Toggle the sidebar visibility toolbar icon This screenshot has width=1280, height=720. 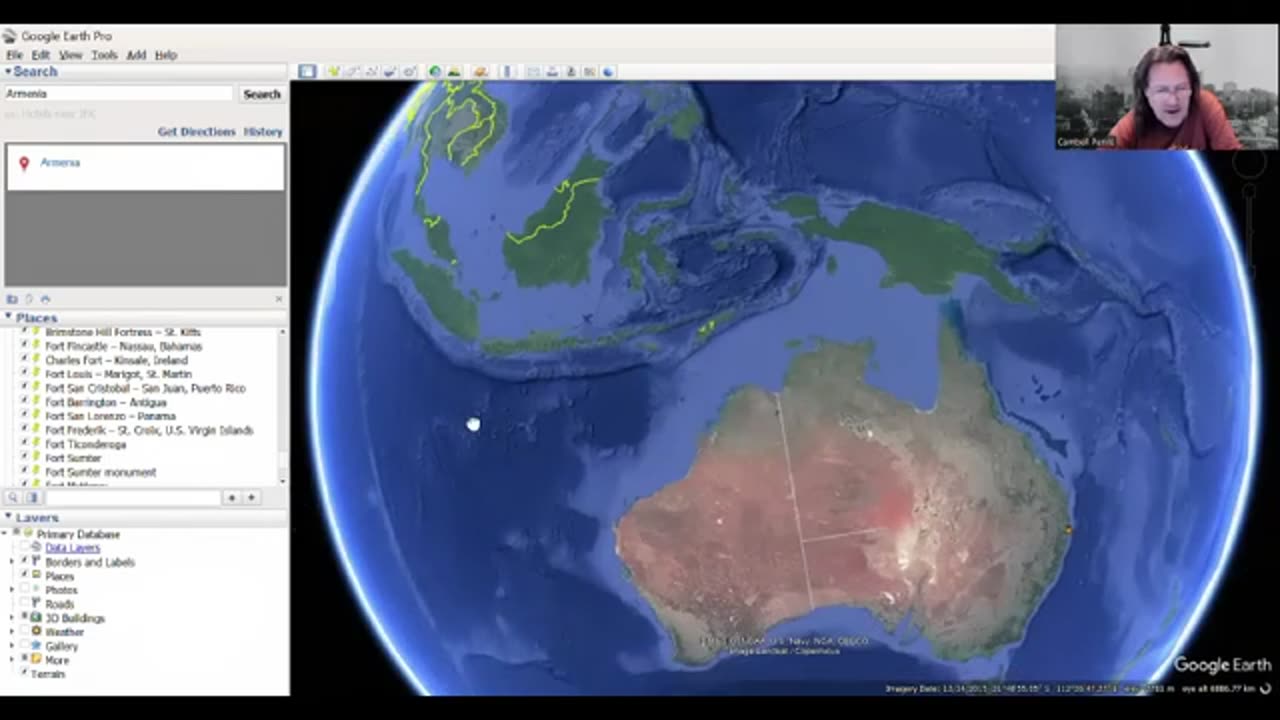tap(307, 71)
